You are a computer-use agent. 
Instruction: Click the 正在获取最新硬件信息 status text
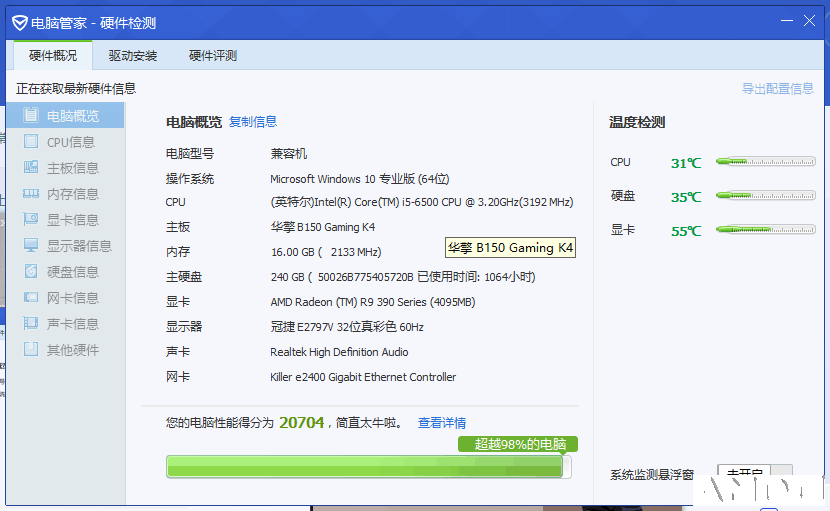76,88
